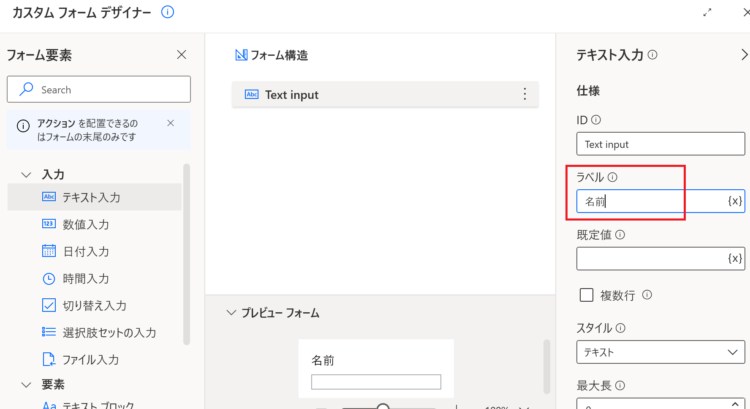
Task: Click the ファイル入力 document icon
Action: point(49,359)
